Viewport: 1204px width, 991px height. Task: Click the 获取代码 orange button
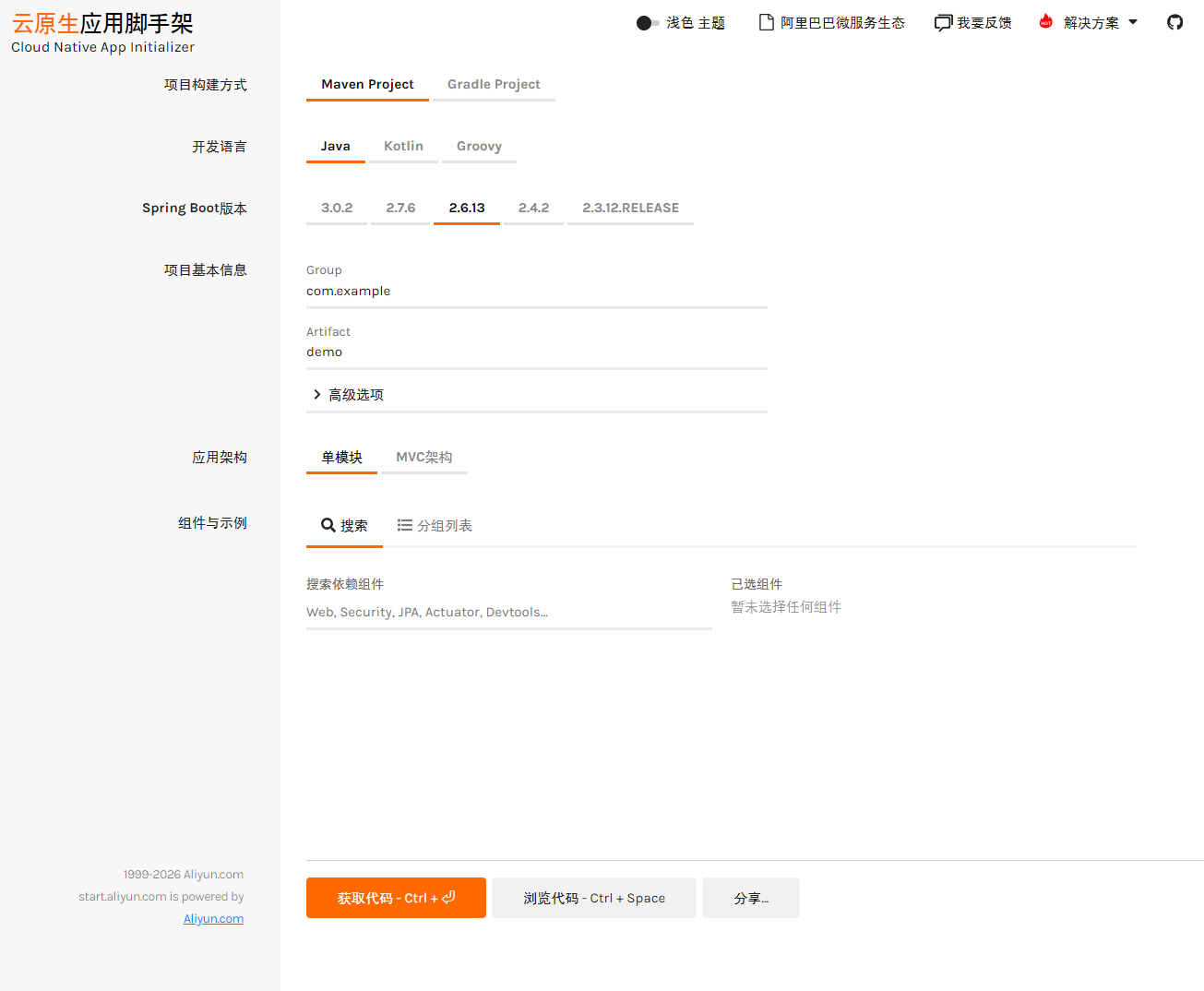[x=396, y=898]
